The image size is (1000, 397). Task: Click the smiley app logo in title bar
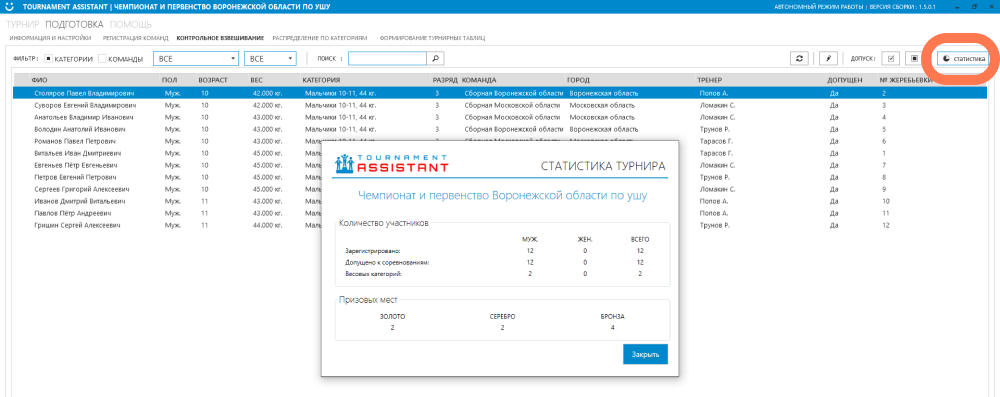(x=8, y=6)
